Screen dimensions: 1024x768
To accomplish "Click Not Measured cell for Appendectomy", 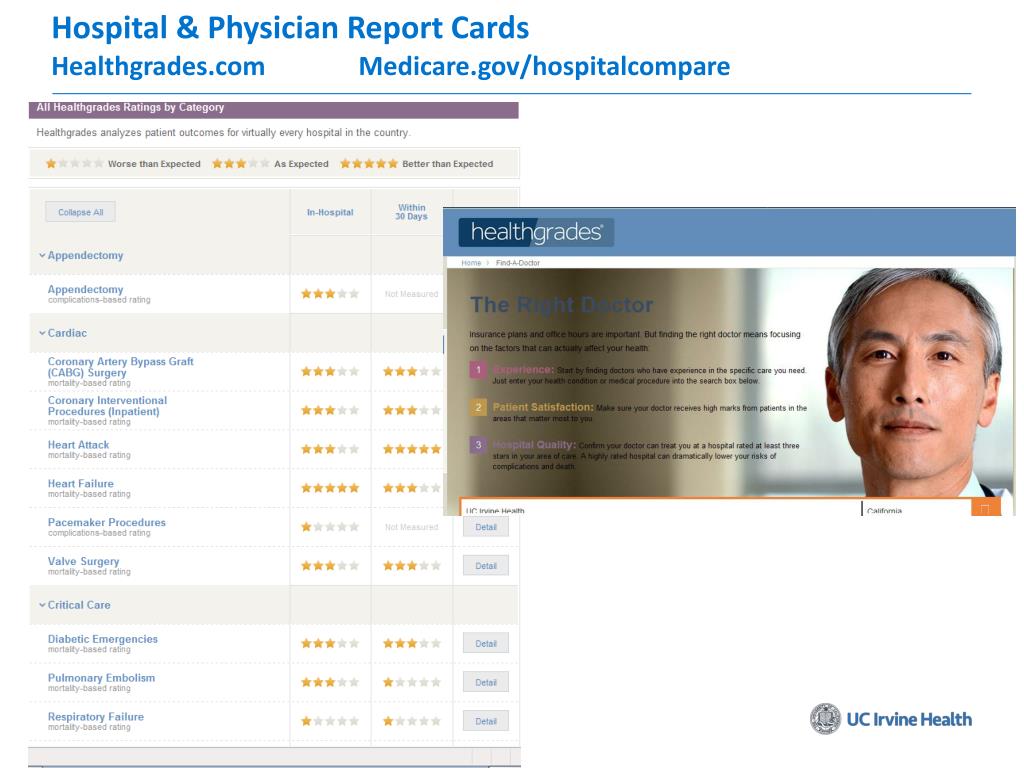I will [411, 295].
